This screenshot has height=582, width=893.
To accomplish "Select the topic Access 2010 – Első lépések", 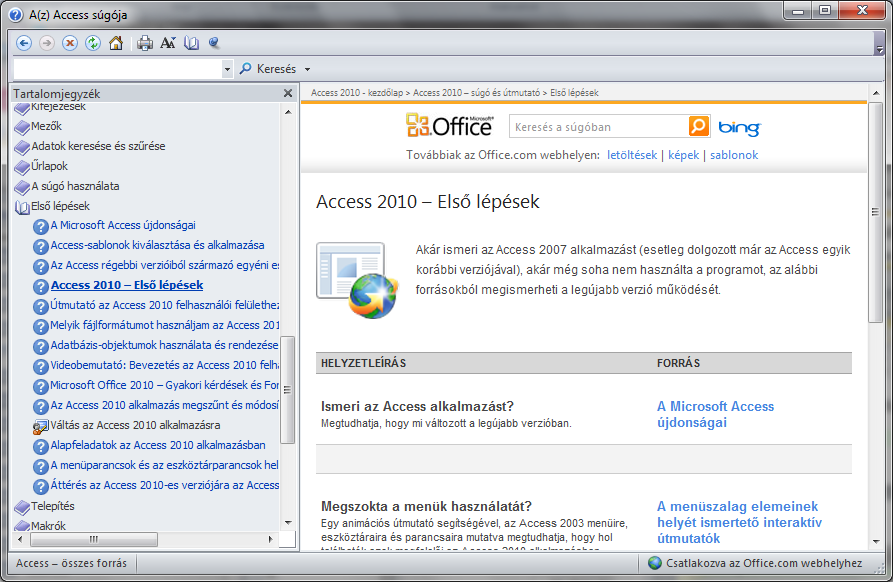I will point(127,285).
